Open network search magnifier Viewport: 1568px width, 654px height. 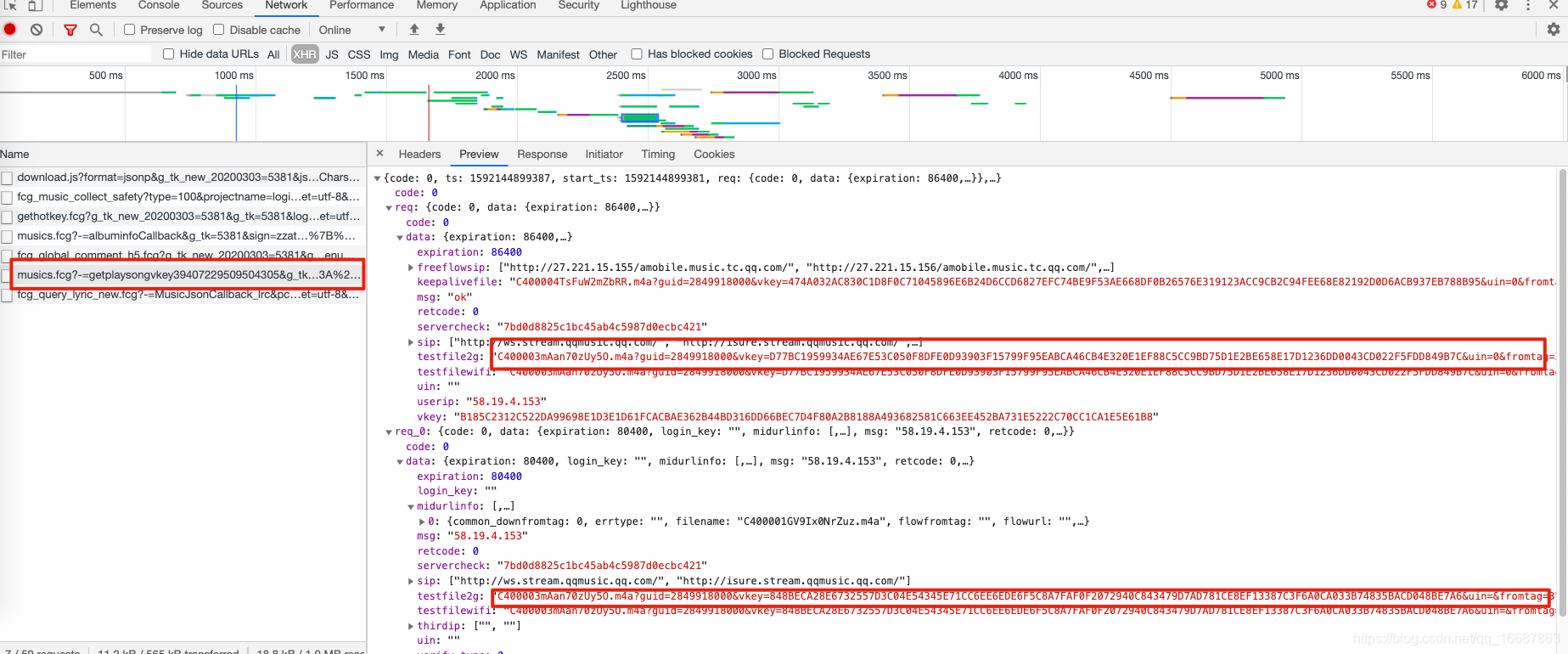[96, 30]
